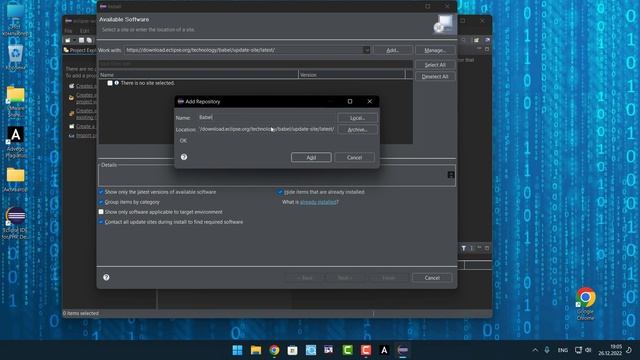The width and height of the screenshot is (640, 360).
Task: Click the Save toolbar icon in Eclipse
Action: [x=82, y=40]
